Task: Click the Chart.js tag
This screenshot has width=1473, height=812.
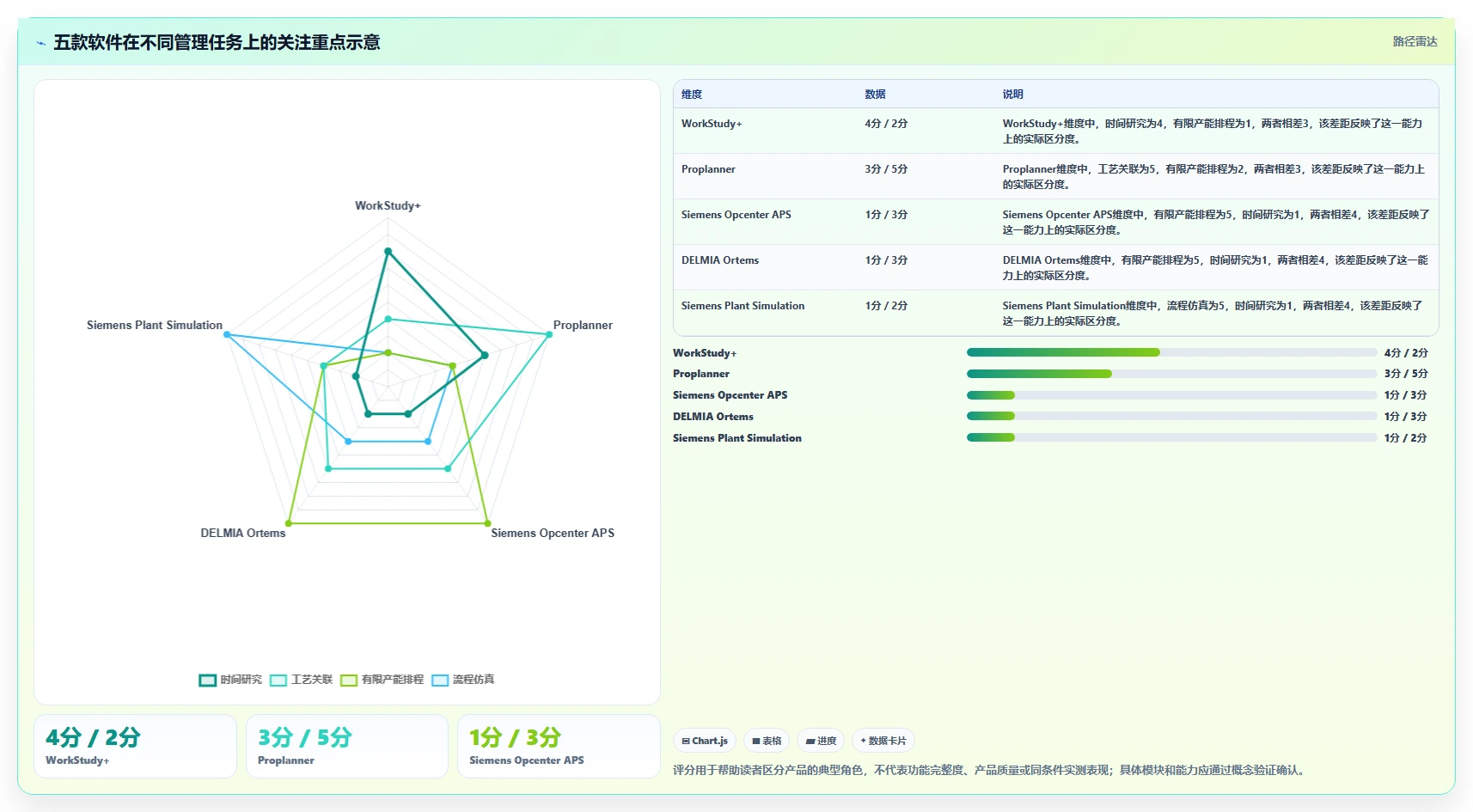Action: coord(705,741)
